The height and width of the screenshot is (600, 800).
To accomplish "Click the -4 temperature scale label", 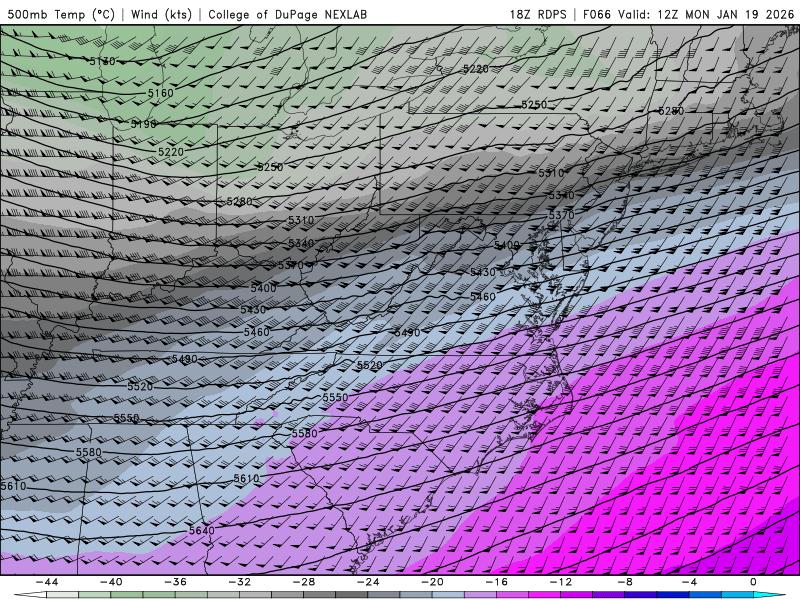I will (690, 582).
